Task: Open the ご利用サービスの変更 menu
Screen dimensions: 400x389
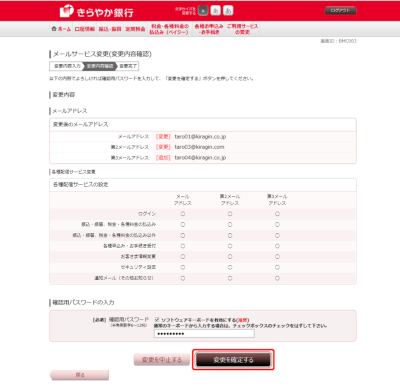Action: coord(242,29)
